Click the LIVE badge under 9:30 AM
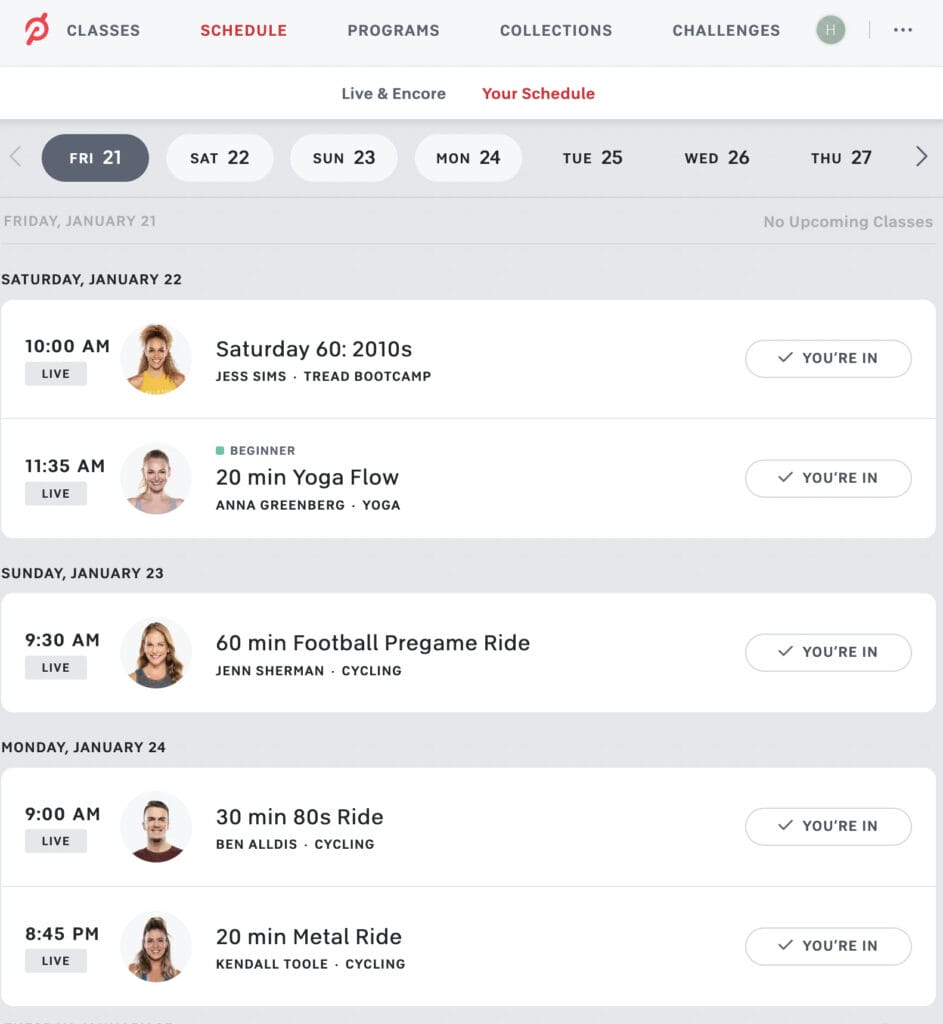Viewport: 943px width, 1024px height. click(56, 667)
